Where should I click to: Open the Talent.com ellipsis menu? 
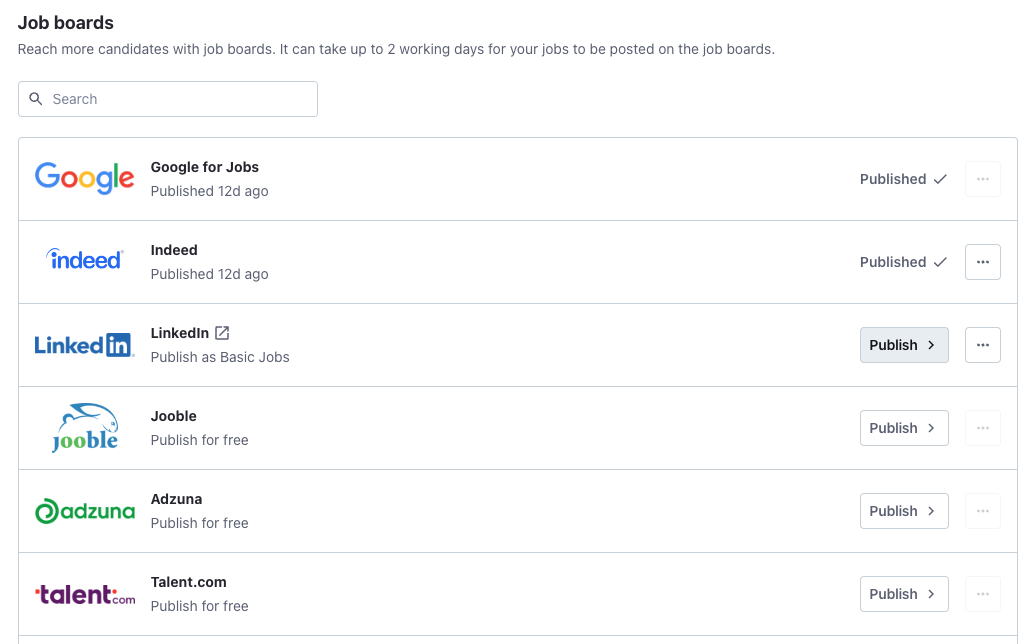982,593
